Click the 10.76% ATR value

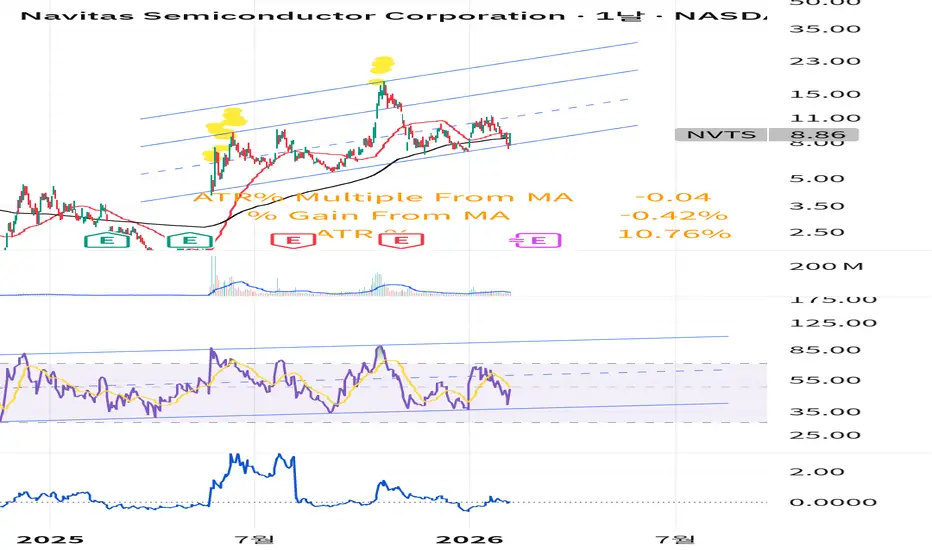(x=674, y=233)
